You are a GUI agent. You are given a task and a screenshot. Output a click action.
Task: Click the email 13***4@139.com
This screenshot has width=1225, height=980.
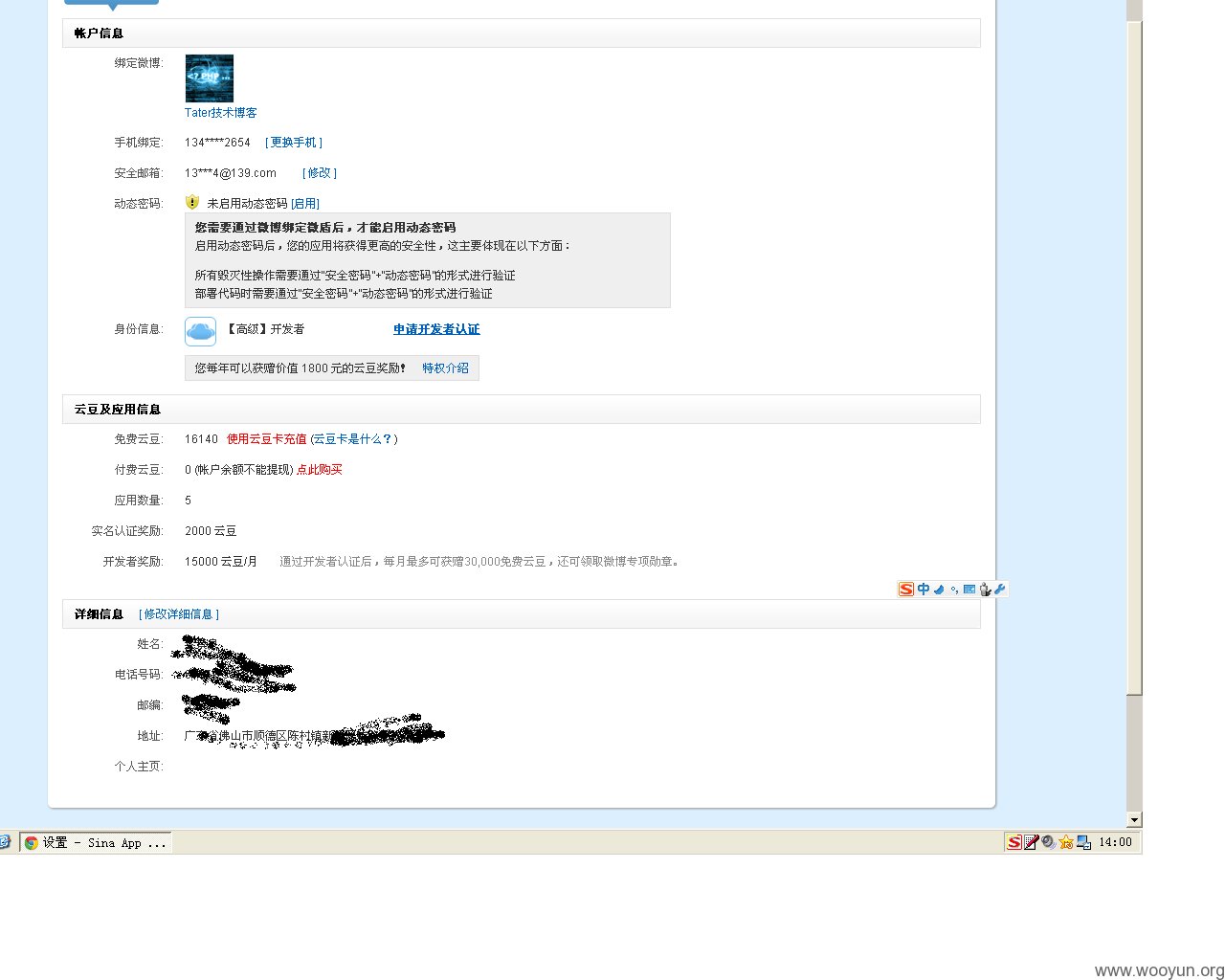(x=231, y=173)
